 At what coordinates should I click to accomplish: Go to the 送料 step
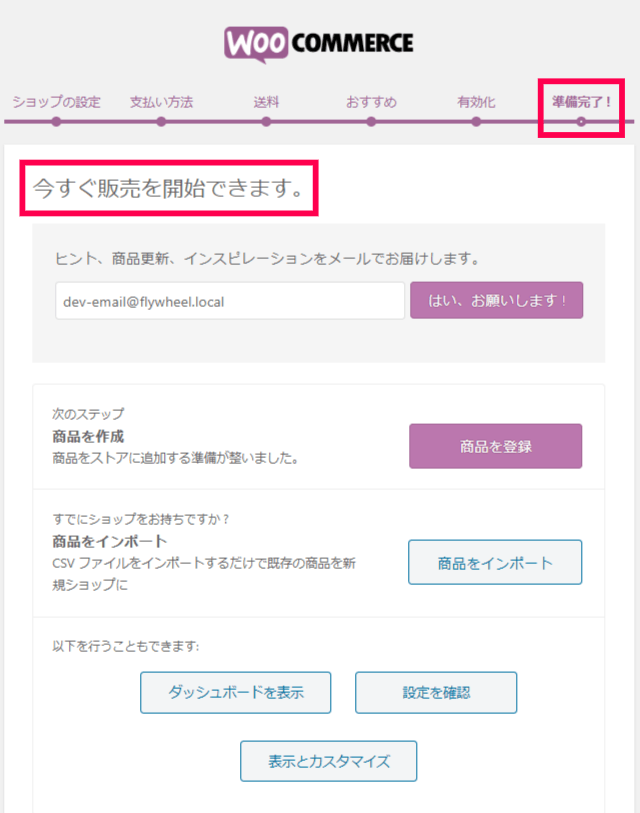point(266,102)
